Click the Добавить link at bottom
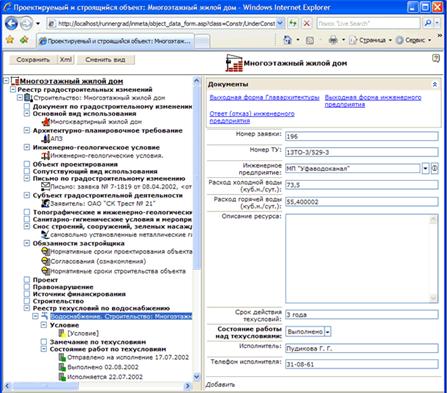447x393 pixels. [x=220, y=385]
